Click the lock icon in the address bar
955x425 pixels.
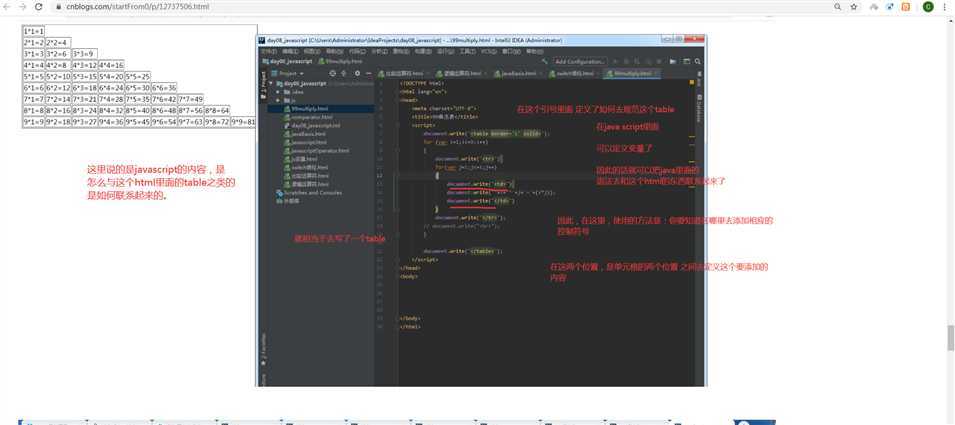[x=58, y=7]
